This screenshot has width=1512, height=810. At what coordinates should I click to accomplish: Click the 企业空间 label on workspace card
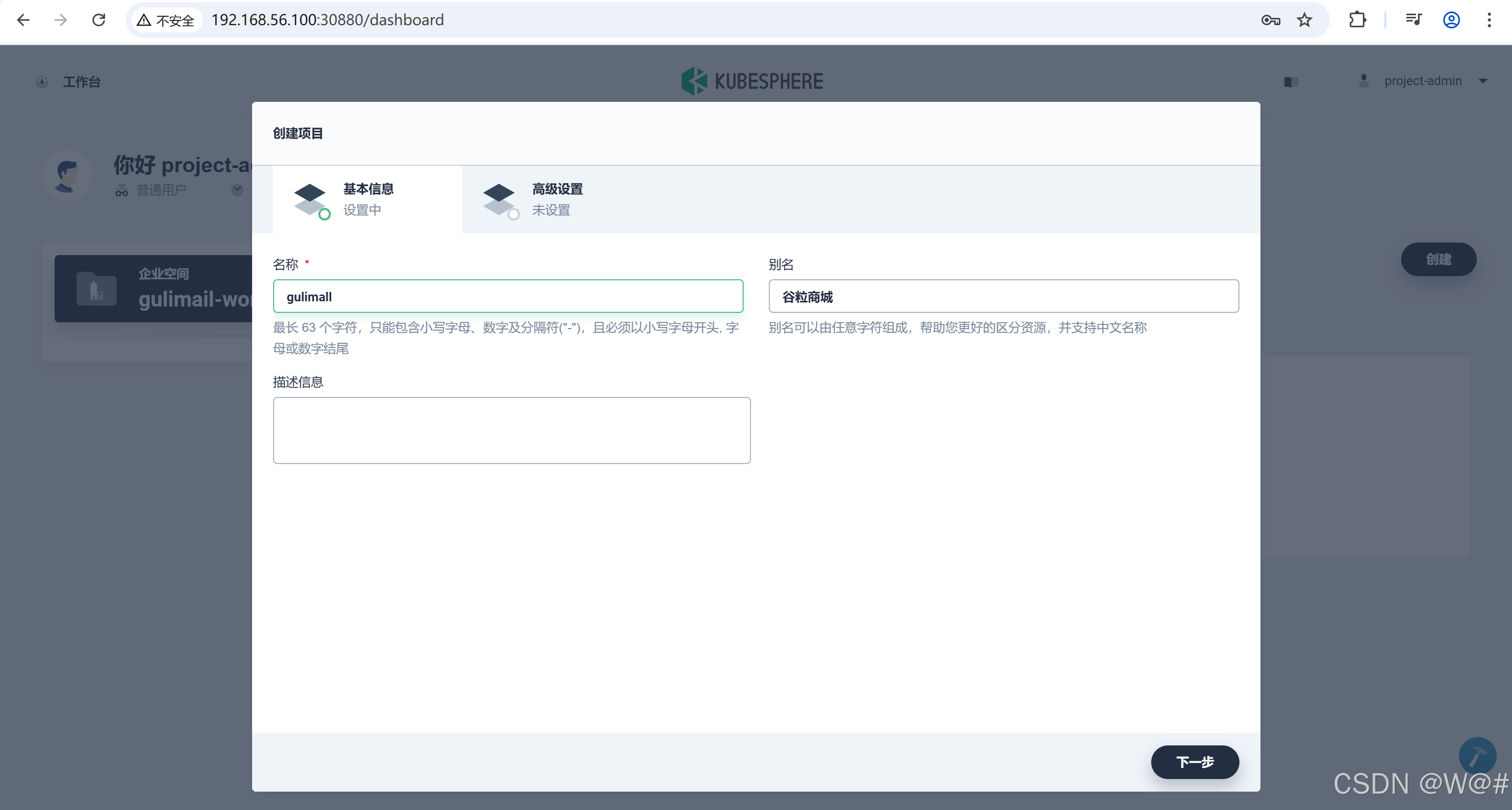164,273
